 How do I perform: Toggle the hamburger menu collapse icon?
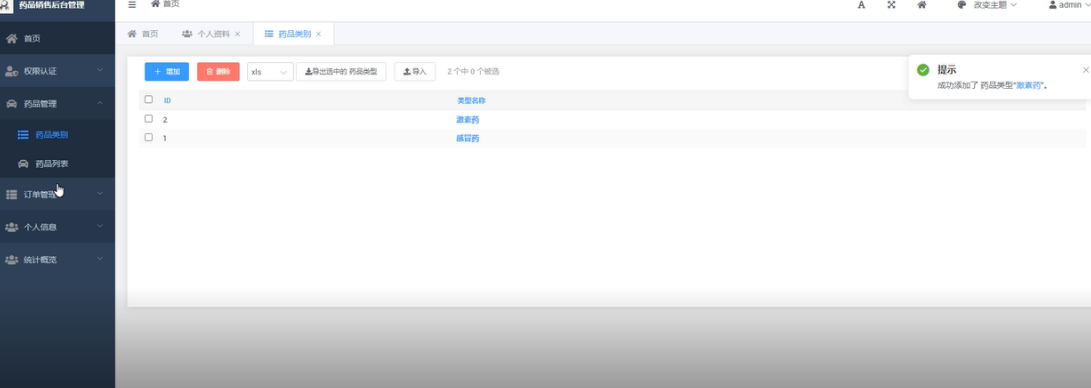coord(132,4)
